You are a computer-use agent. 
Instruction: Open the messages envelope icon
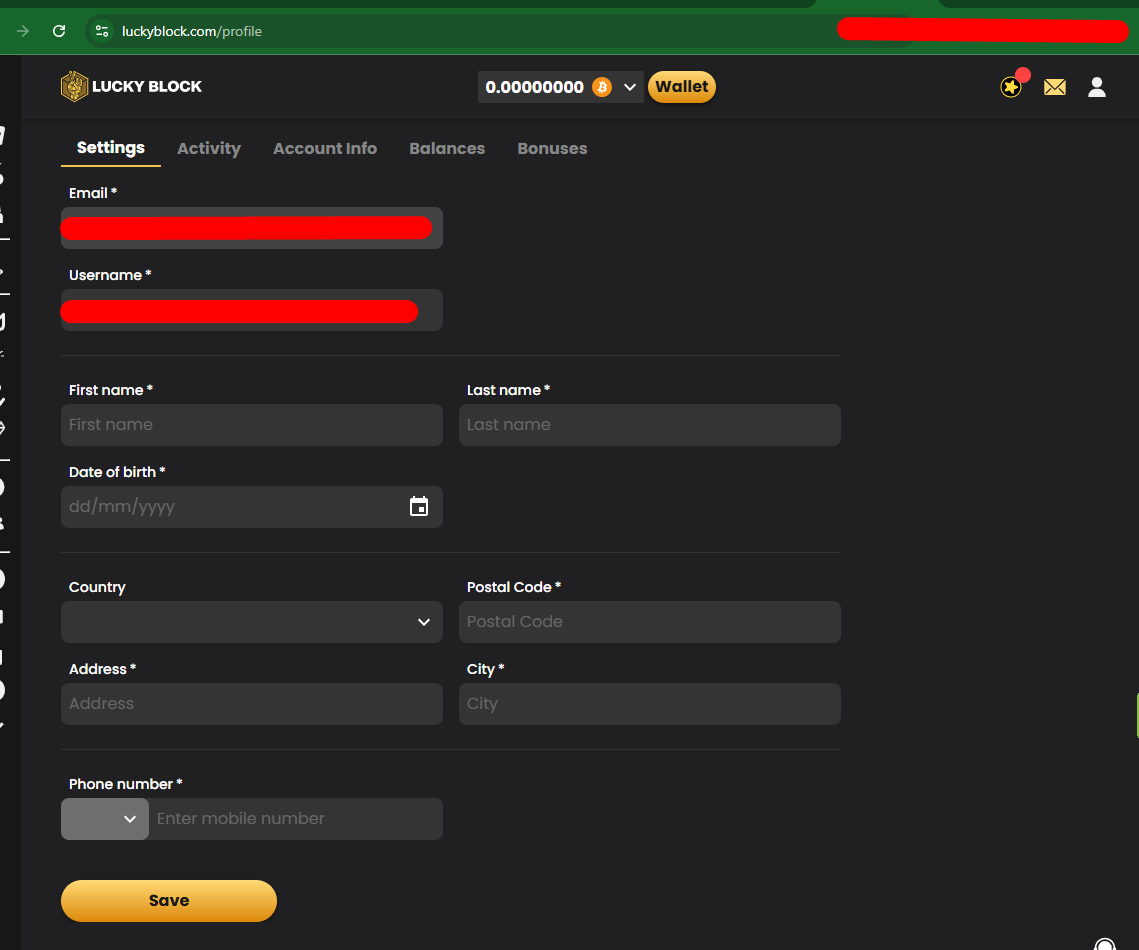(1054, 88)
